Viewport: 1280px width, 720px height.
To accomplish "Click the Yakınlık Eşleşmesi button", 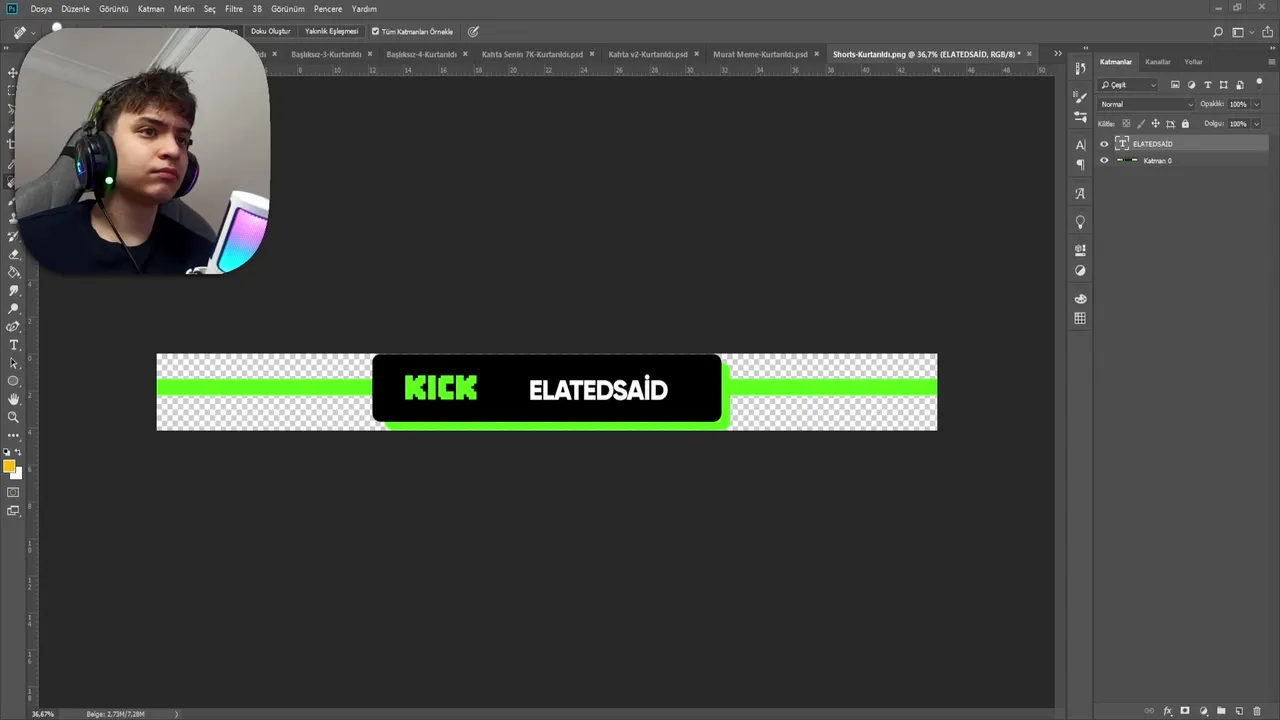I will 331,31.
